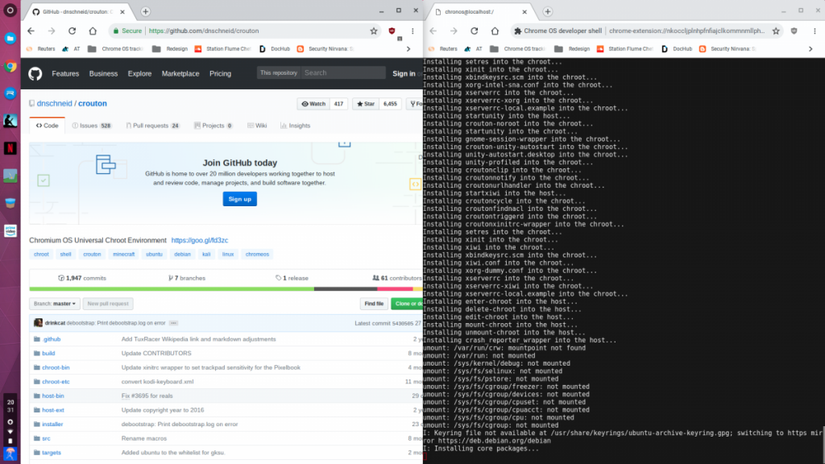Click the red shield extension icon in left window
This screenshot has height=464, width=825.
coord(392,31)
